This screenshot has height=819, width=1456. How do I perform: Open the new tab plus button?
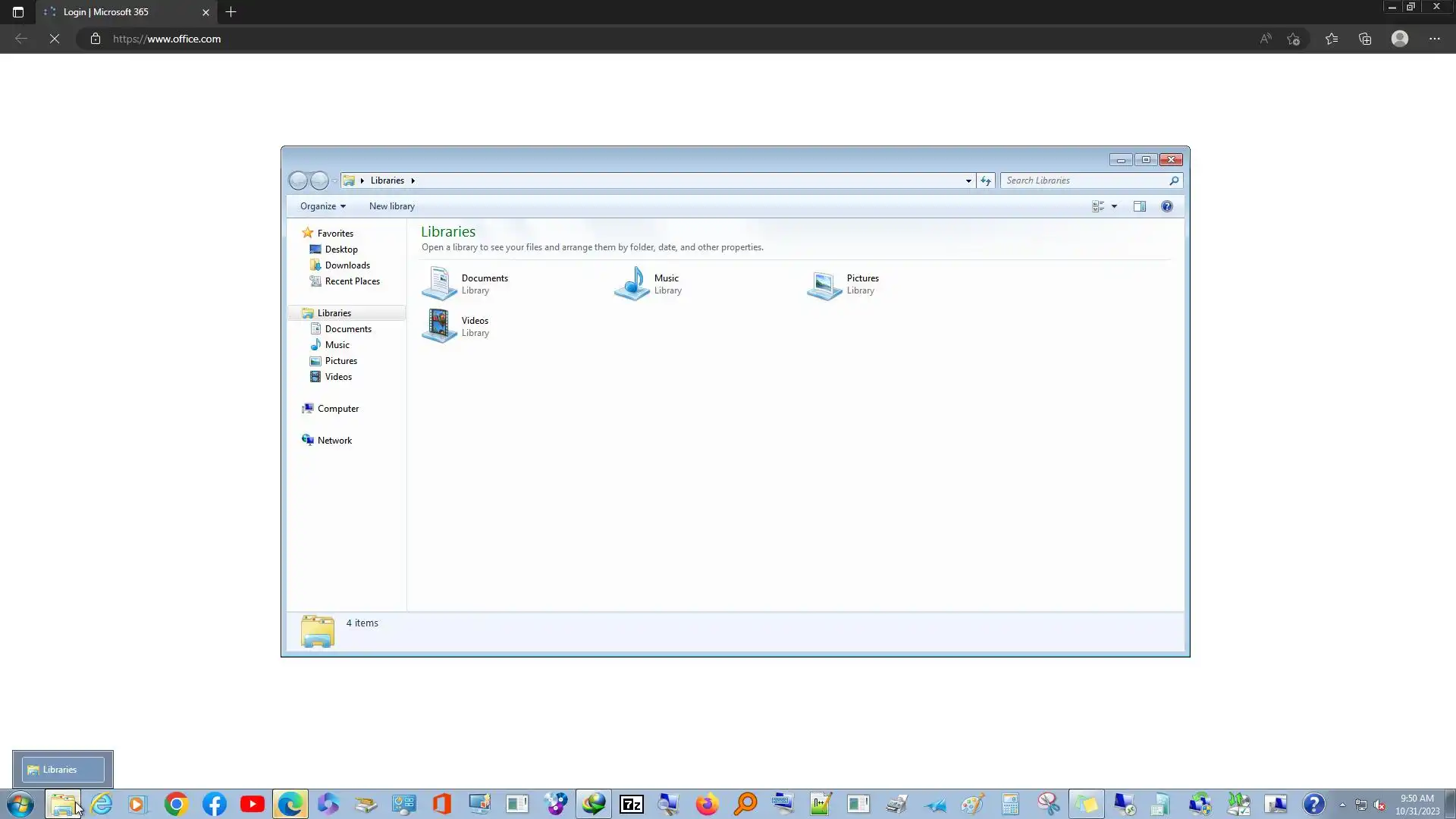[x=231, y=12]
